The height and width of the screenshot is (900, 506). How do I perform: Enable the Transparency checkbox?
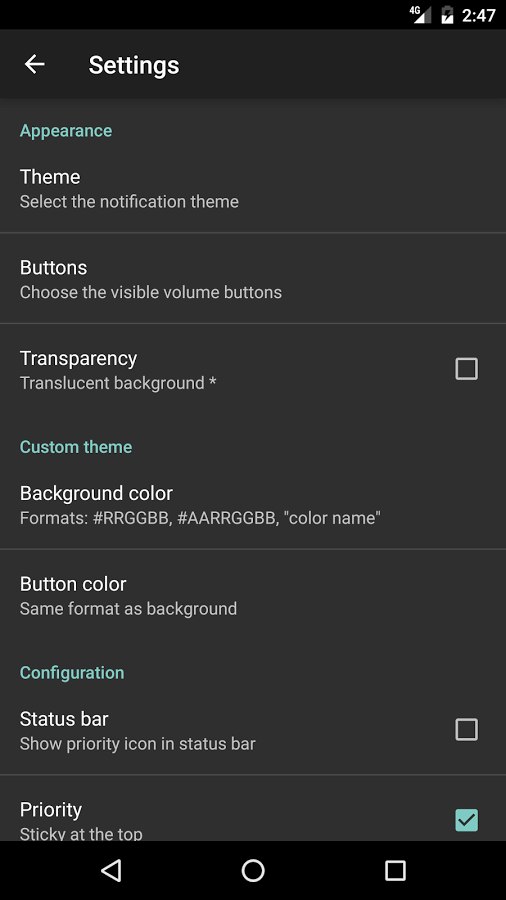(x=466, y=369)
